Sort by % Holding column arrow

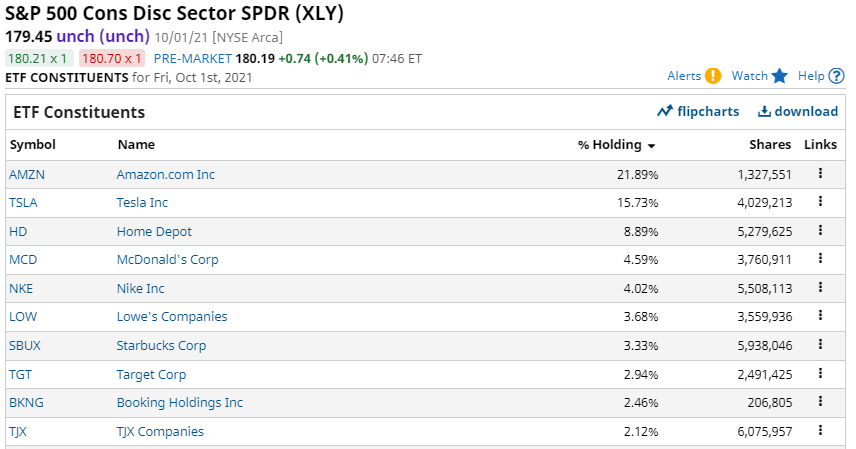[x=651, y=146]
